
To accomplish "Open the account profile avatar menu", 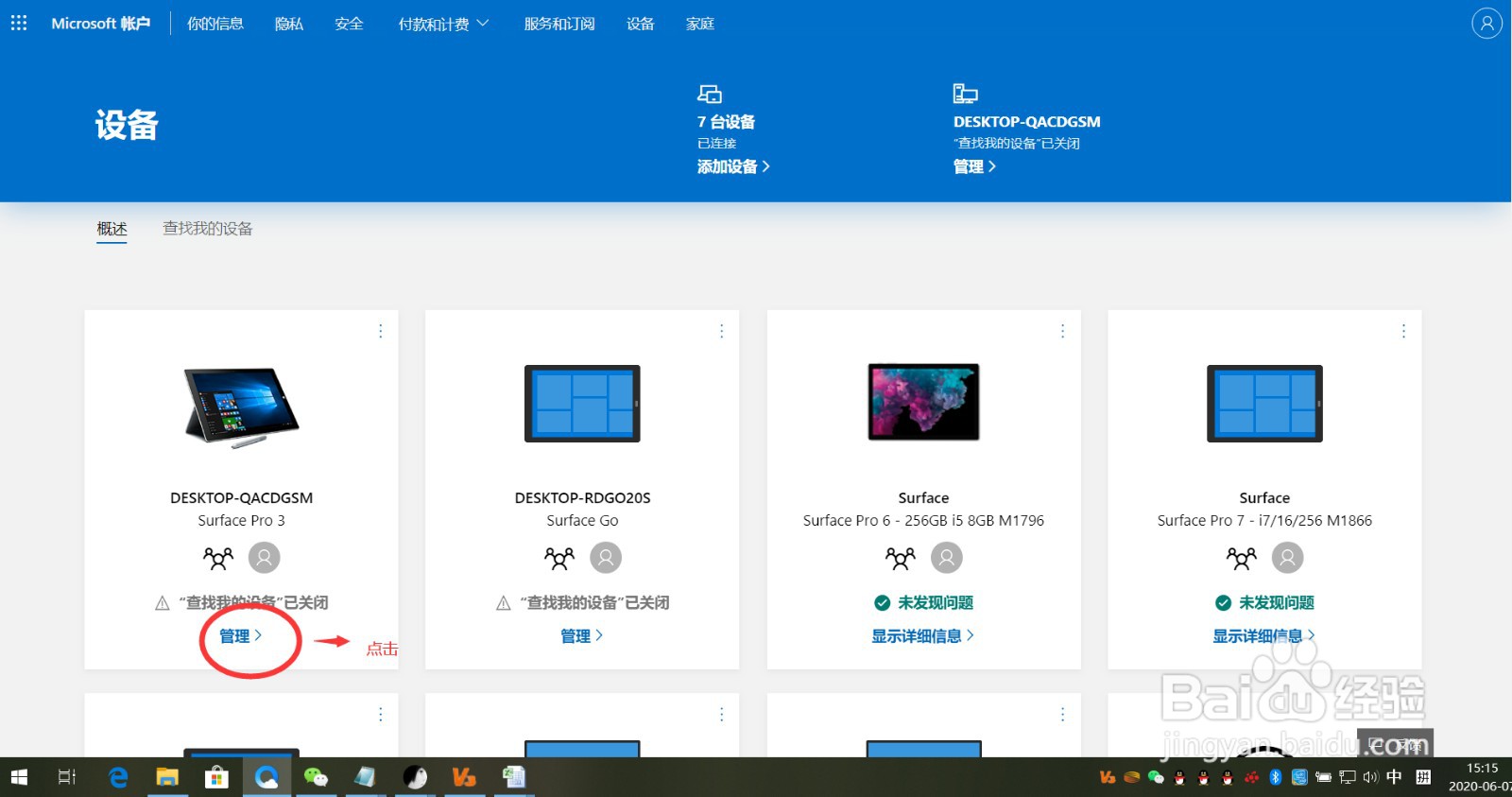I will (1486, 23).
